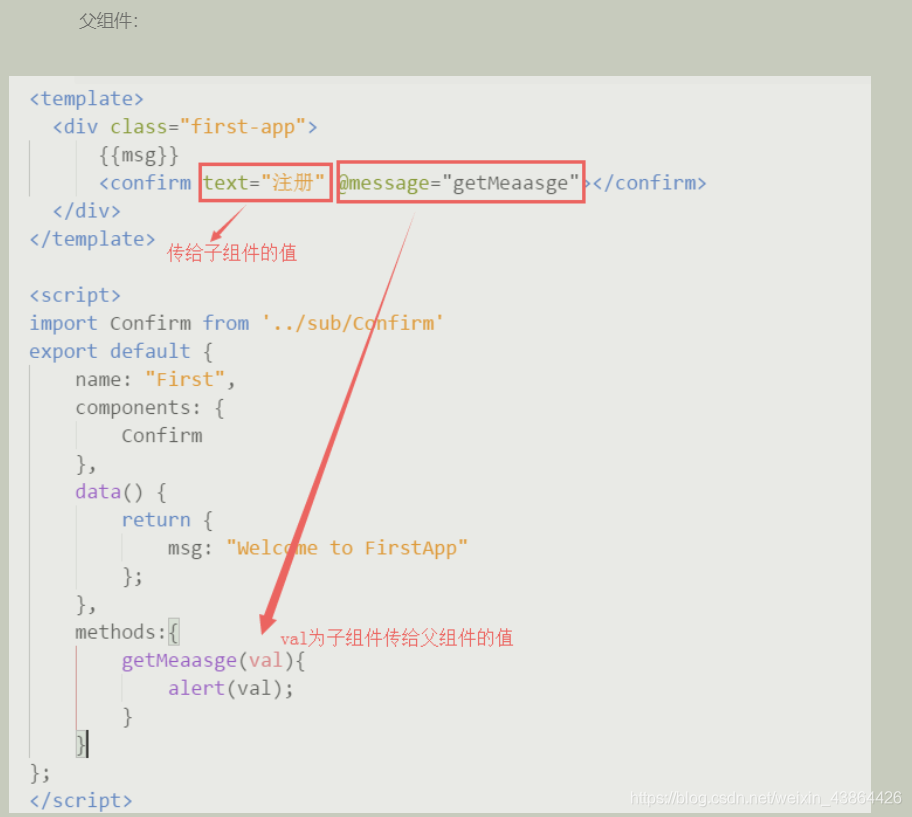Click the 'export default {' line
The width and height of the screenshot is (912, 817).
(121, 351)
